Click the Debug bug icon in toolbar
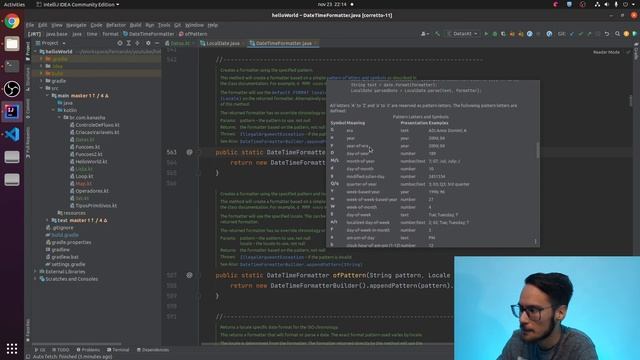 (495, 34)
